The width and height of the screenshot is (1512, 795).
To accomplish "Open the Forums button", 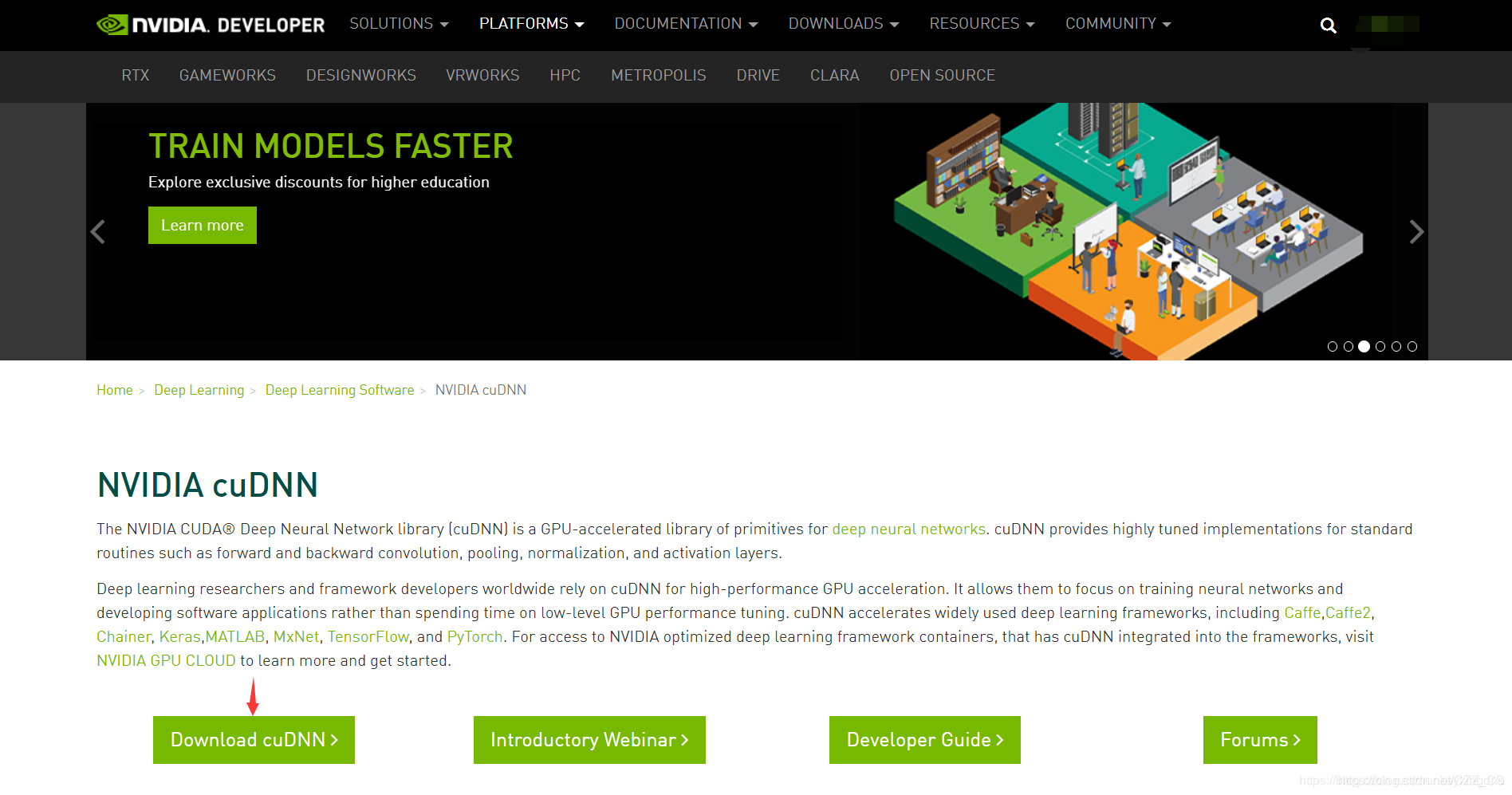I will click(1260, 740).
